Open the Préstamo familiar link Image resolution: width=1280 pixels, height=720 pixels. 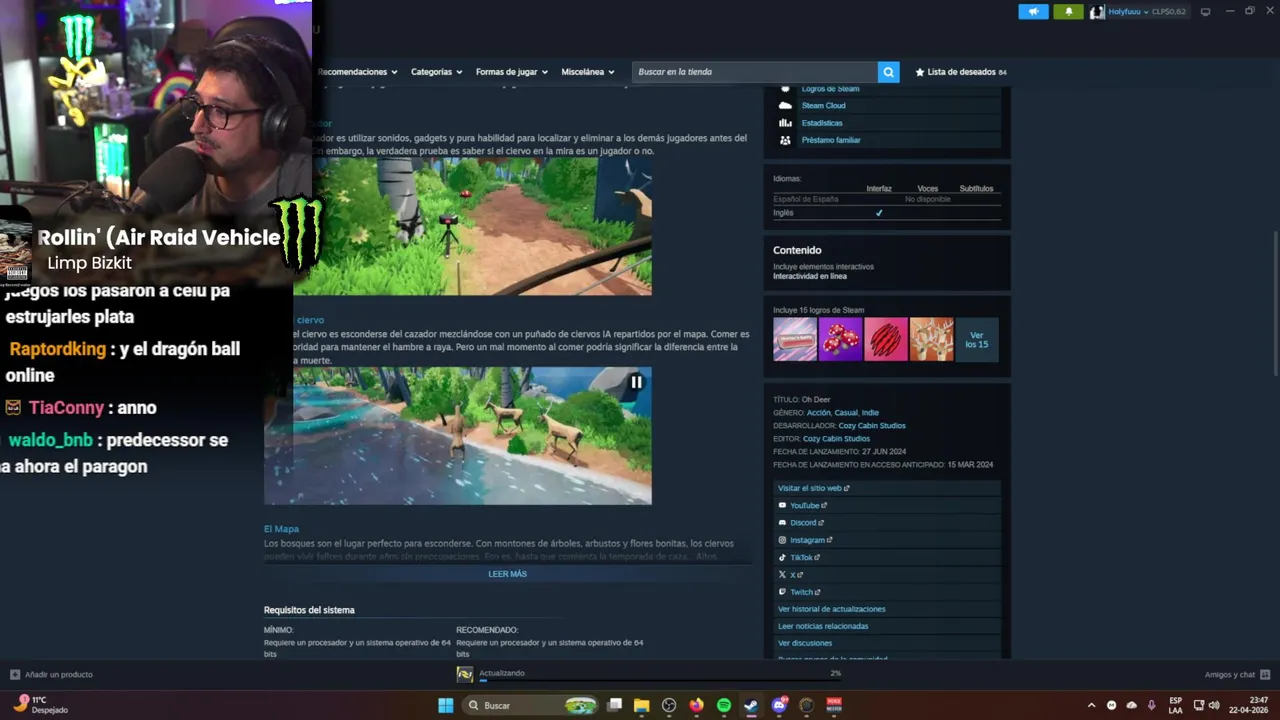(x=831, y=140)
